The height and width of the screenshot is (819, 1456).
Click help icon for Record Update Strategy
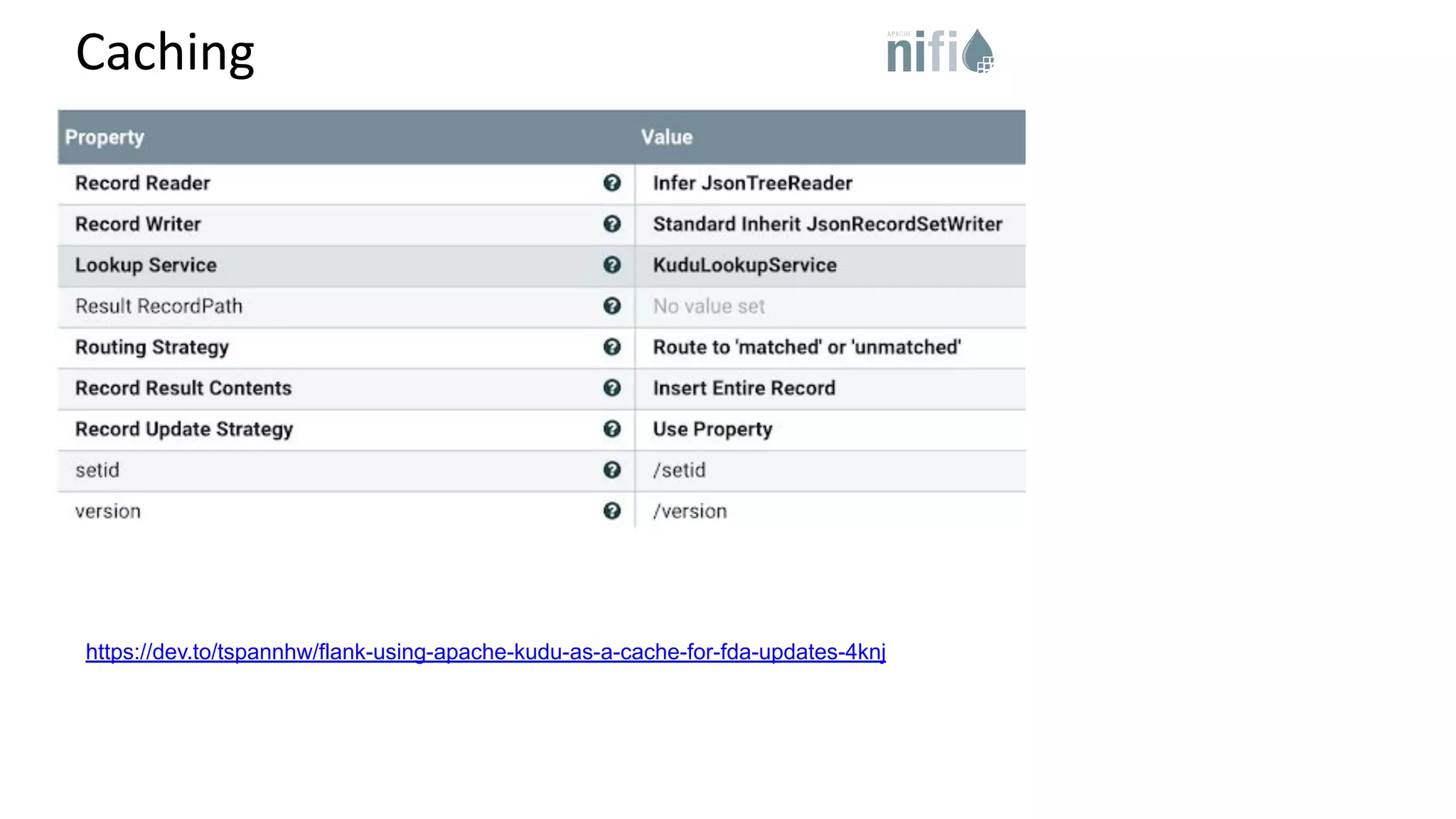click(611, 429)
